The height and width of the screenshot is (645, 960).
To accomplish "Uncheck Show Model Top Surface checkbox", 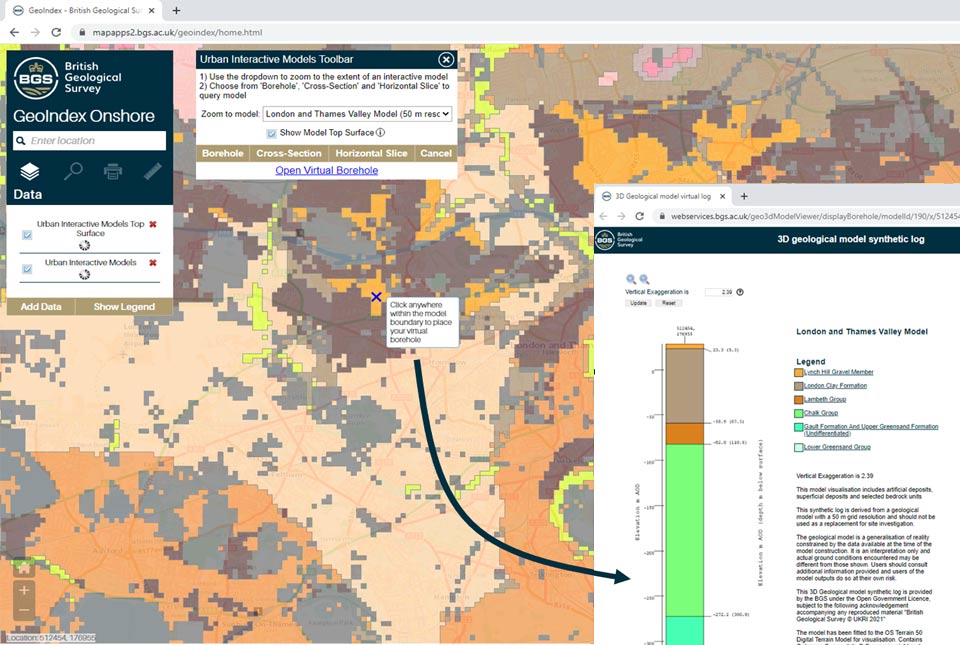I will (271, 133).
